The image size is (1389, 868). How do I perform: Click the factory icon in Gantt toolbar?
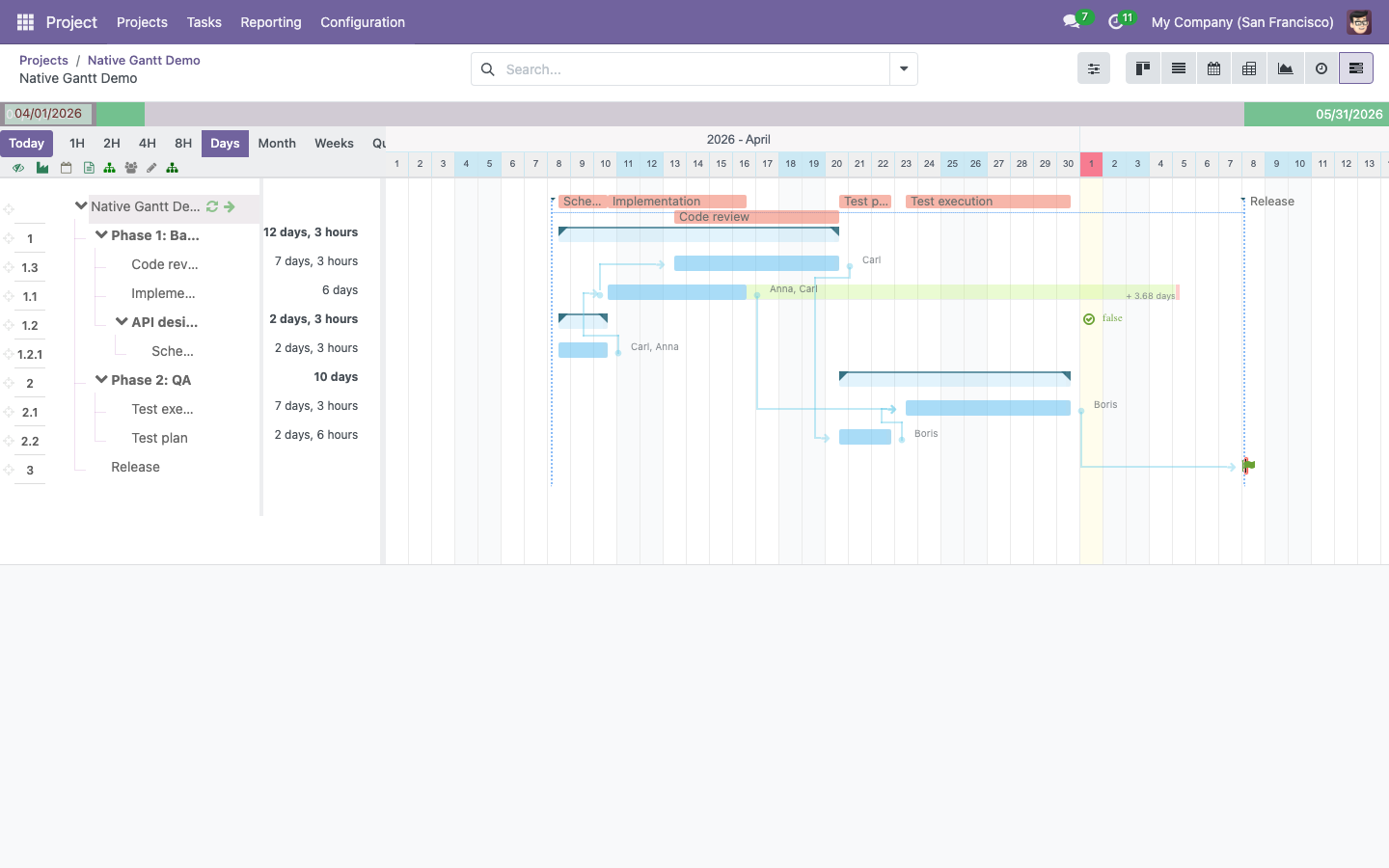(42, 168)
